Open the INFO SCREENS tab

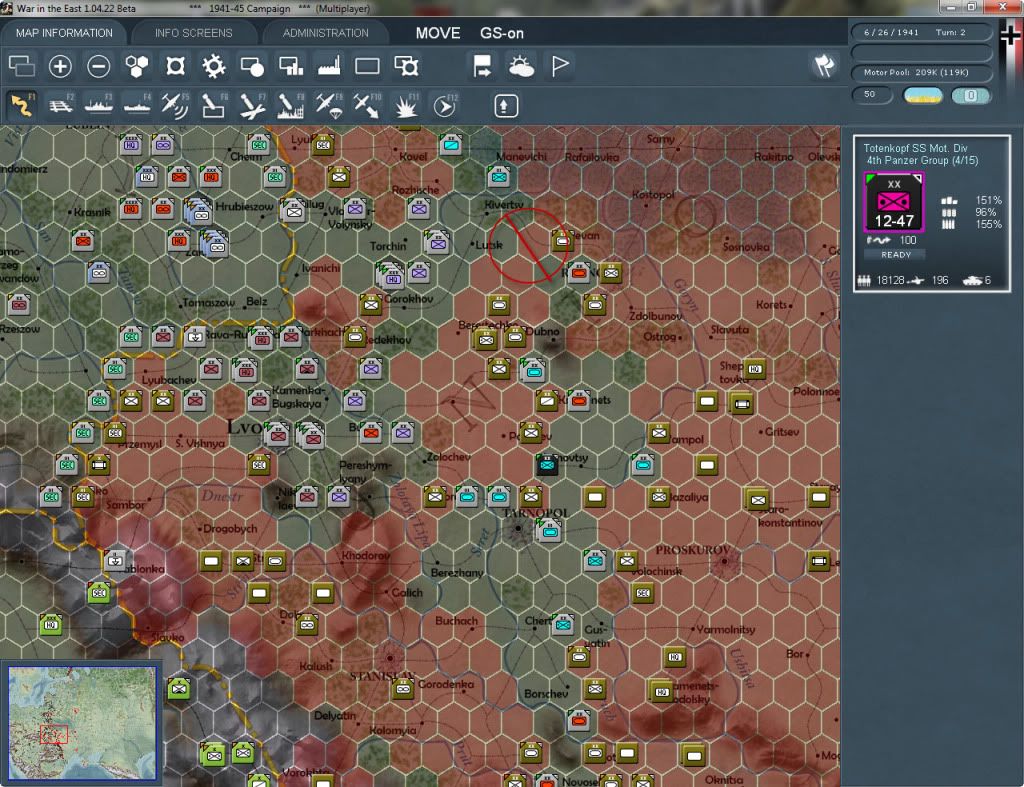(x=193, y=33)
